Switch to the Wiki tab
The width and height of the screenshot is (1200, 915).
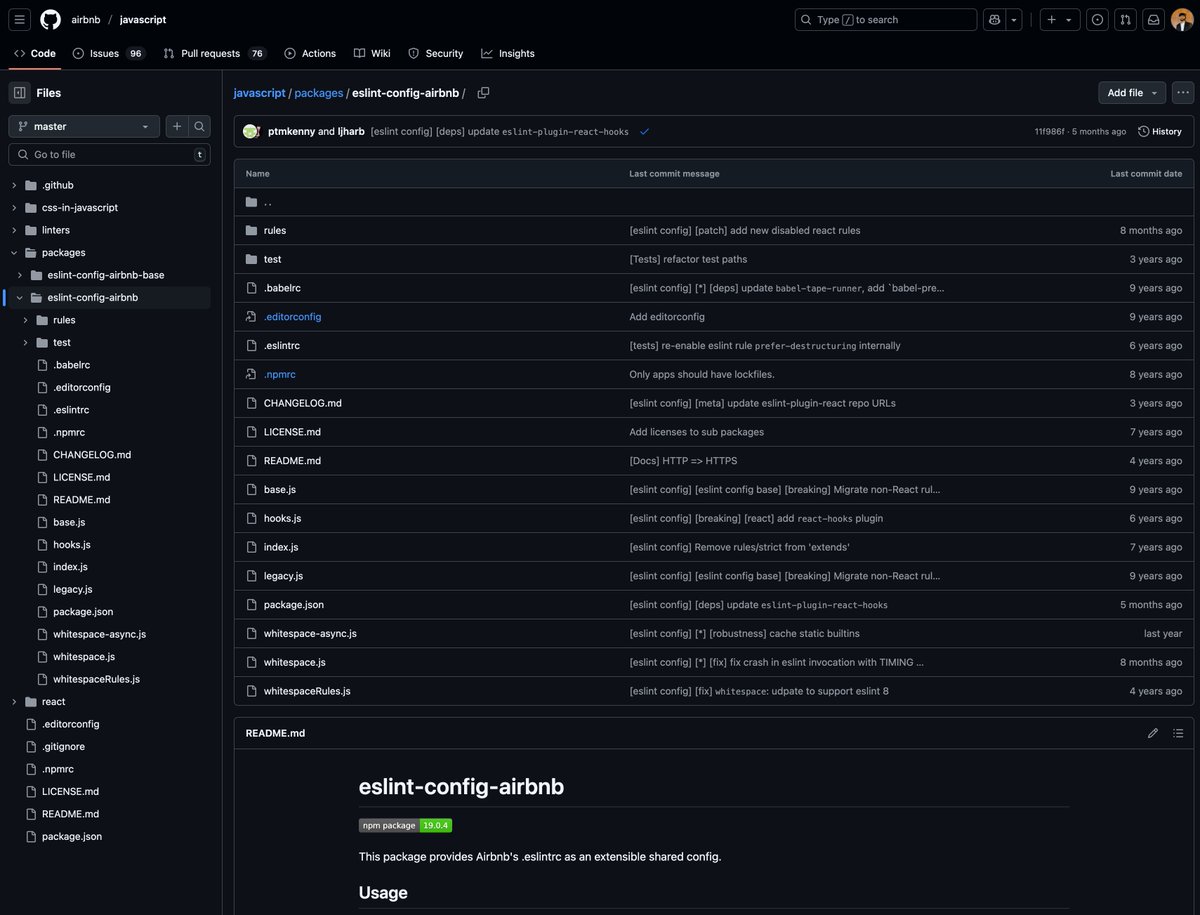click(372, 53)
